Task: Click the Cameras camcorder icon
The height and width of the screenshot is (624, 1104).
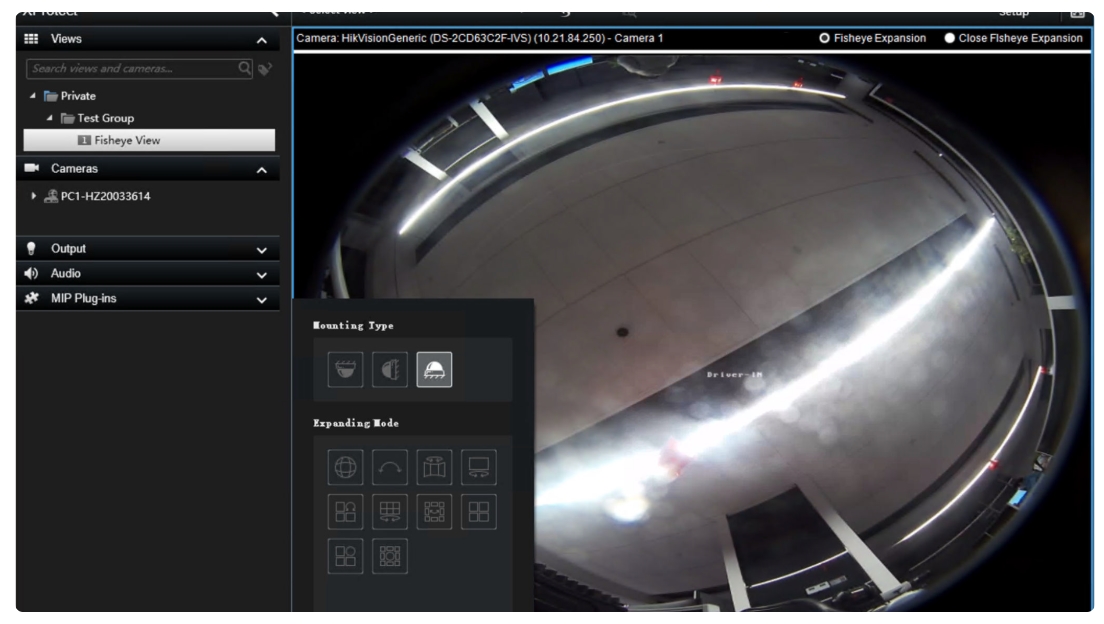Action: click(x=31, y=168)
